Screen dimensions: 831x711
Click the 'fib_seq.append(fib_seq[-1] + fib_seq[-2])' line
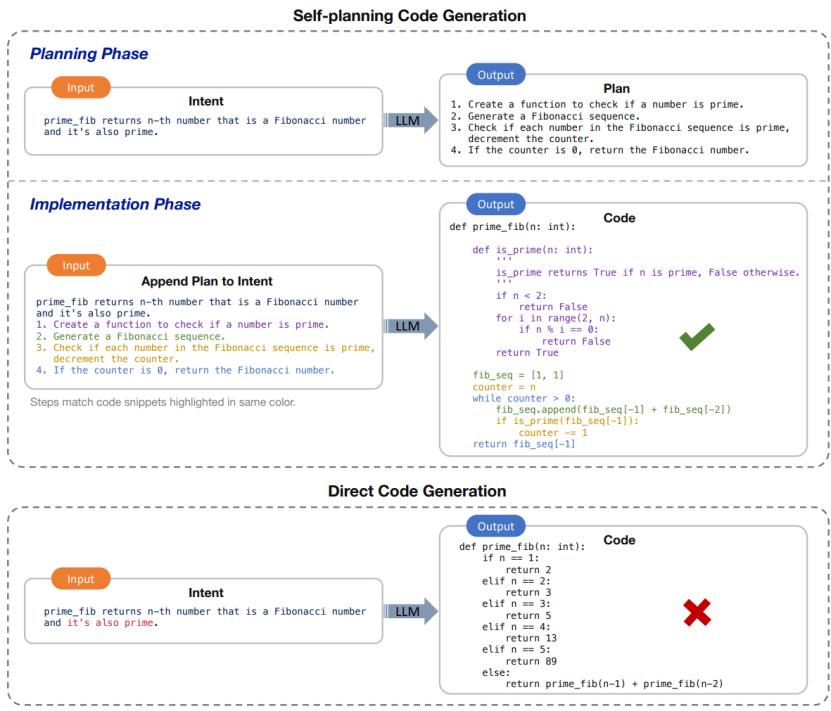pos(613,410)
